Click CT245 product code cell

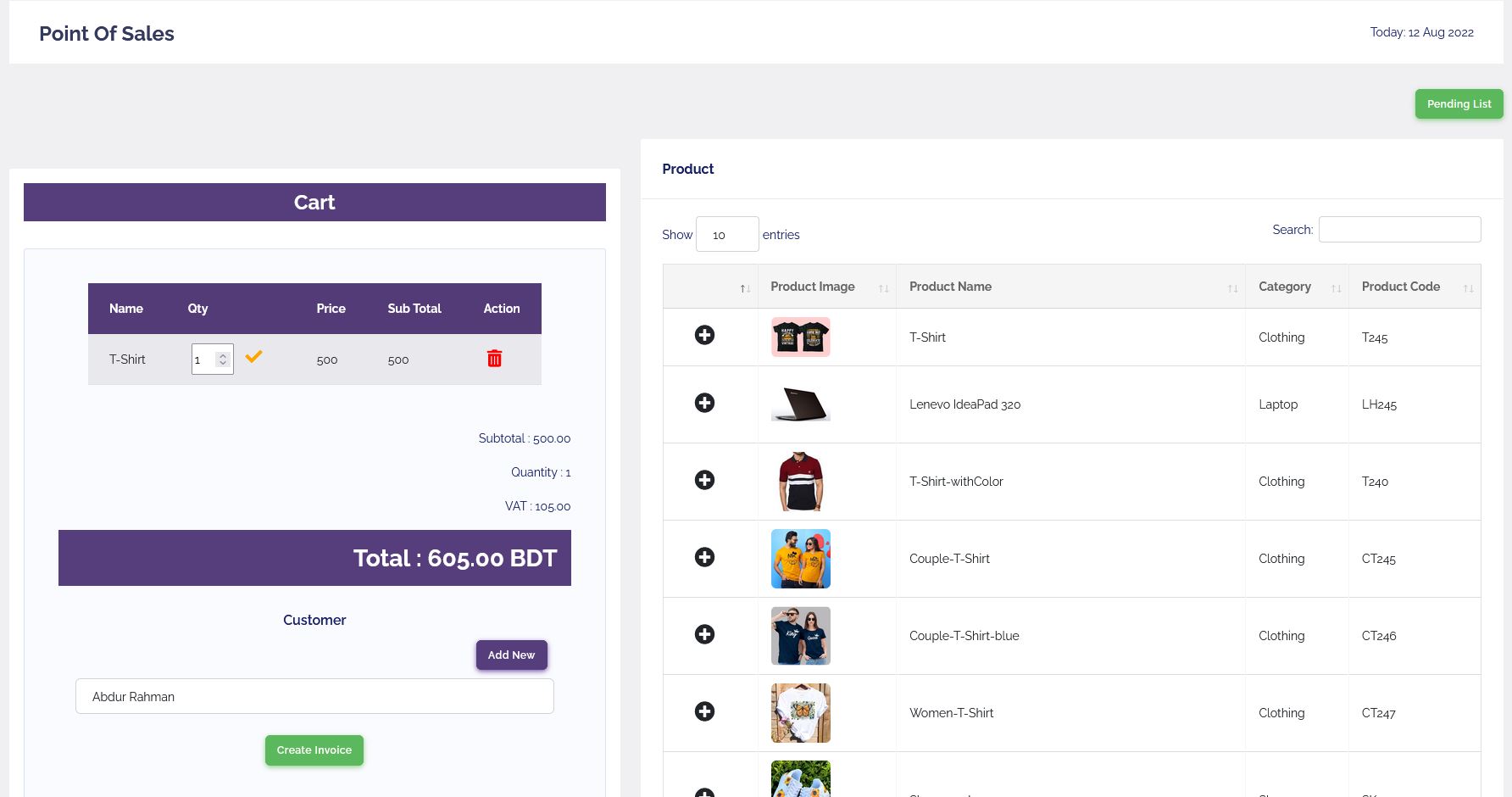coord(1378,559)
